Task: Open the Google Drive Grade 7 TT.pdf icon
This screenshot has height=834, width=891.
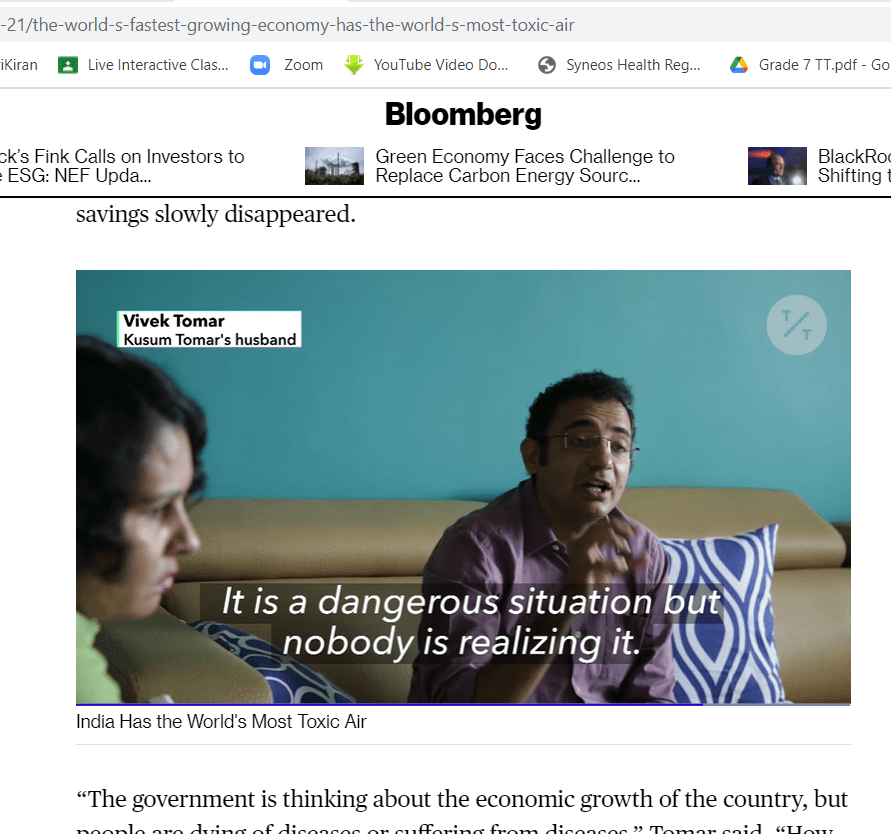Action: (x=739, y=65)
